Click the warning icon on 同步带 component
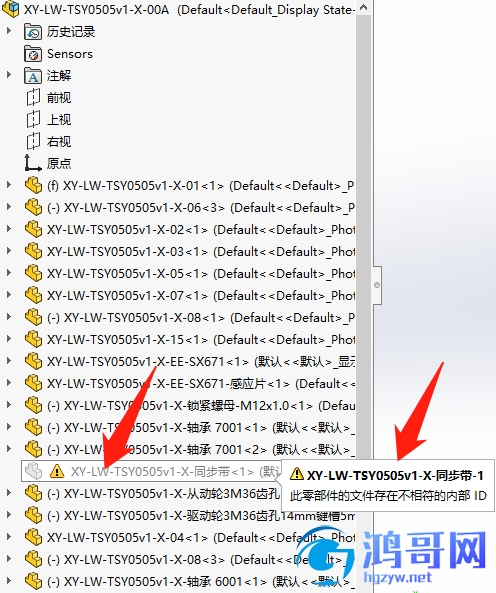This screenshot has width=496, height=593. click(x=57, y=471)
